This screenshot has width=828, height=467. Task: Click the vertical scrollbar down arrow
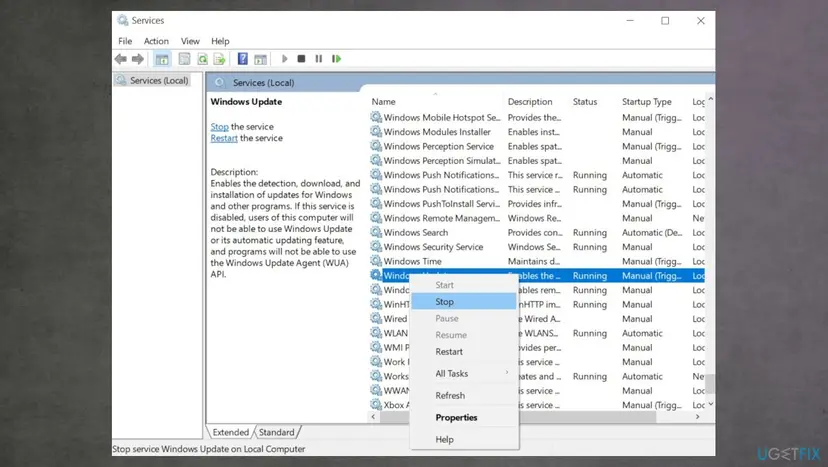[x=711, y=404]
